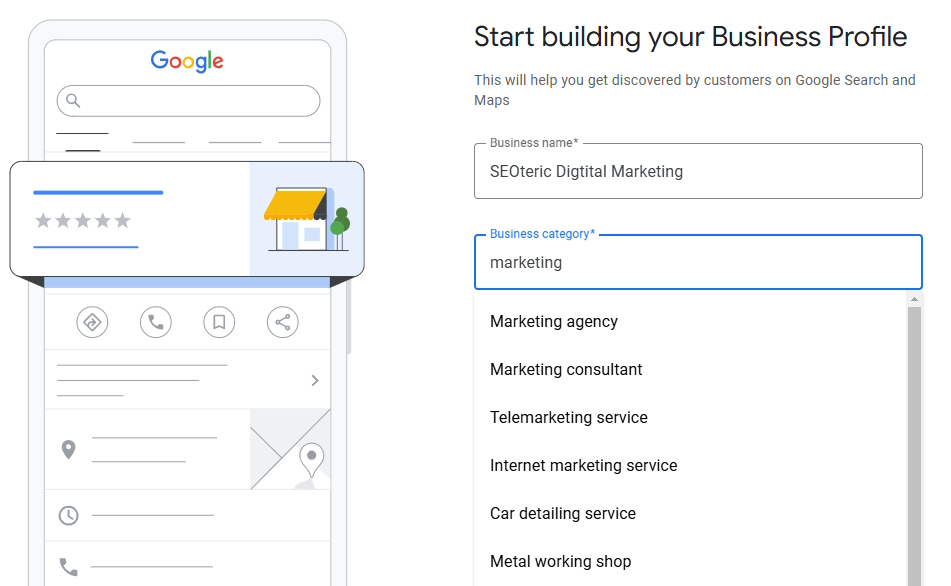The image size is (951, 586).
Task: Click the clock hours icon
Action: 69,516
